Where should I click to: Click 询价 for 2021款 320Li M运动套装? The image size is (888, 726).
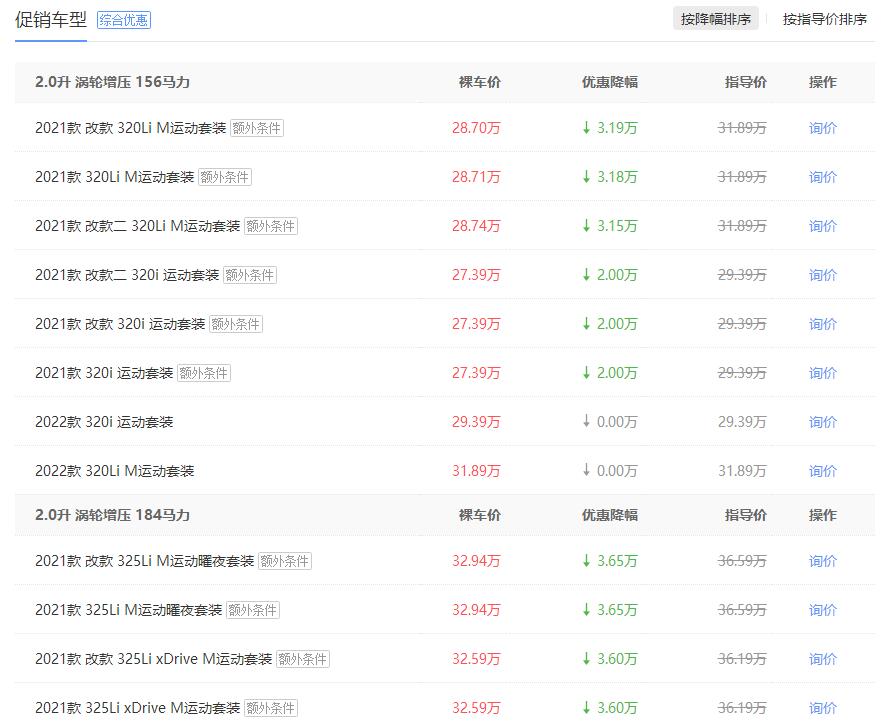pos(822,177)
